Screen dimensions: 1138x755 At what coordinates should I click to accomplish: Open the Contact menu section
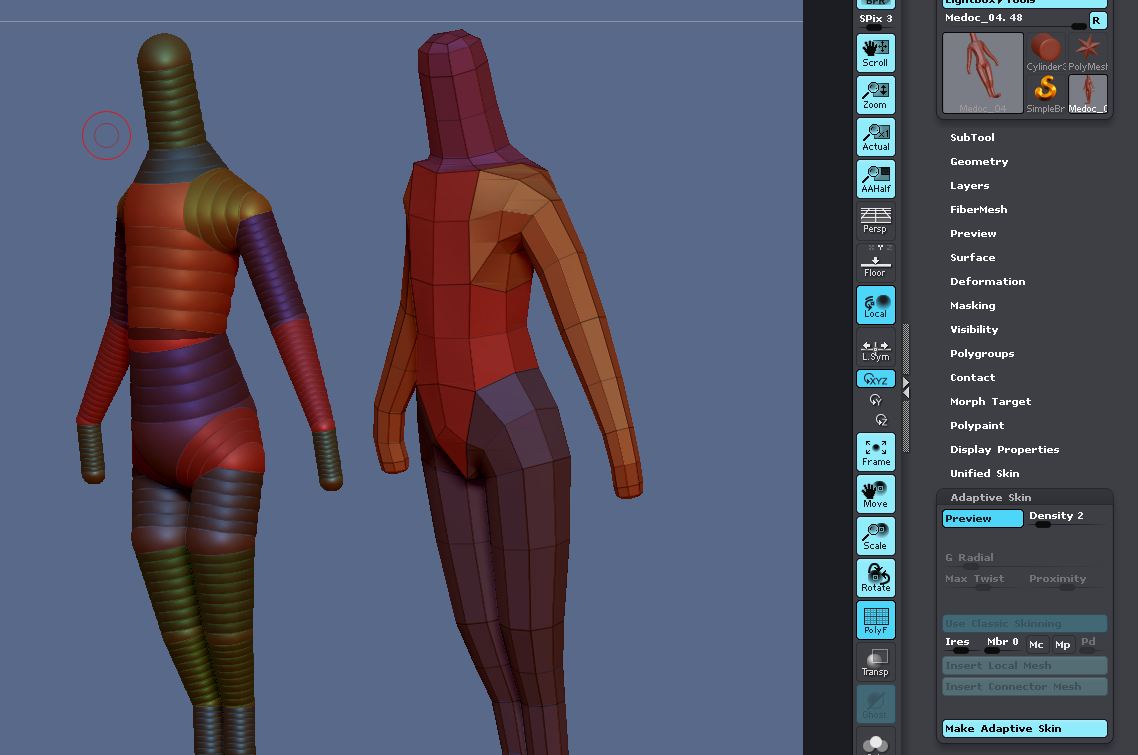[x=973, y=378]
